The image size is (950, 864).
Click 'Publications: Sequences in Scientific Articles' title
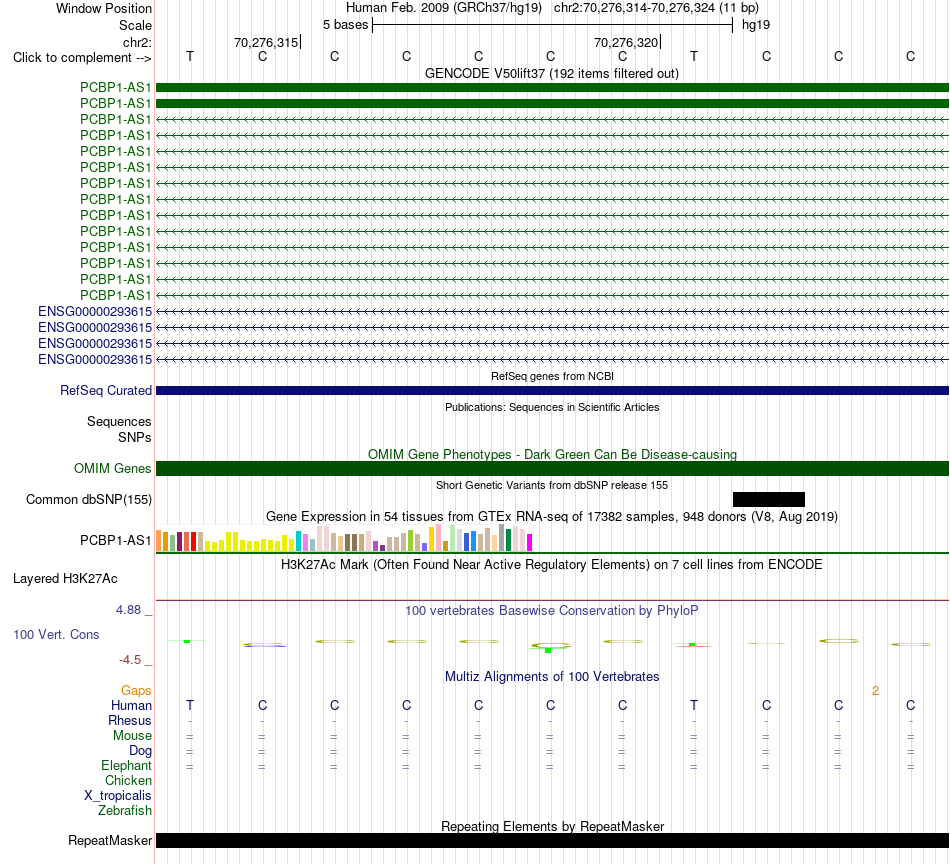coord(552,407)
